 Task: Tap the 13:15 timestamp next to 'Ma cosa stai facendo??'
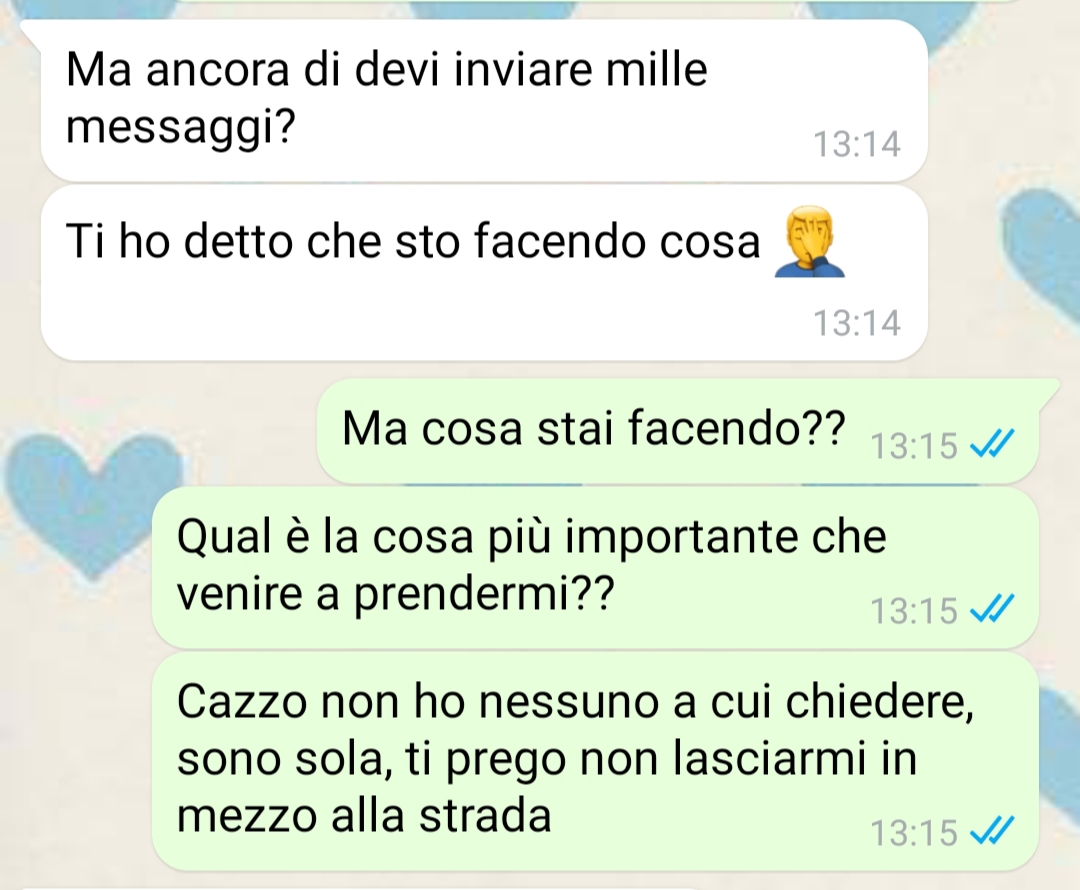click(915, 445)
